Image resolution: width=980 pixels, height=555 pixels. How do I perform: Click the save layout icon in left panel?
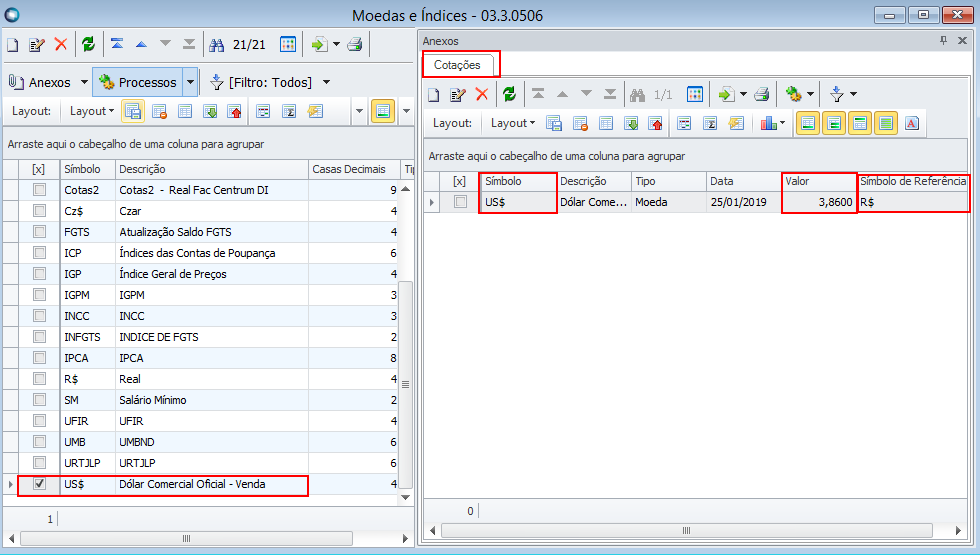pyautogui.click(x=132, y=111)
